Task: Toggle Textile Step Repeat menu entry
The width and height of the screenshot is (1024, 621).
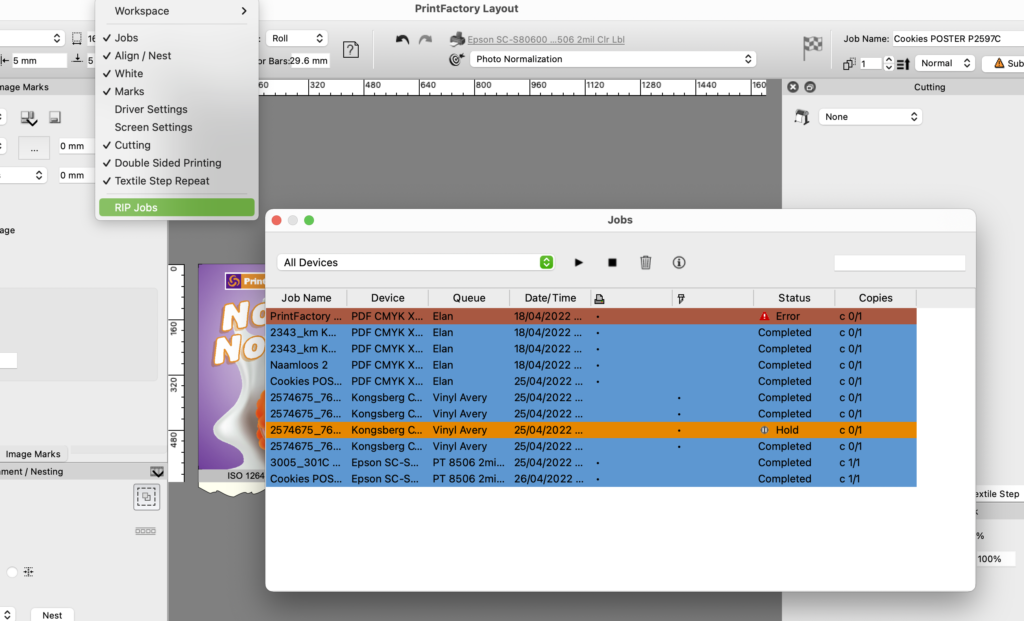Action: [175, 181]
